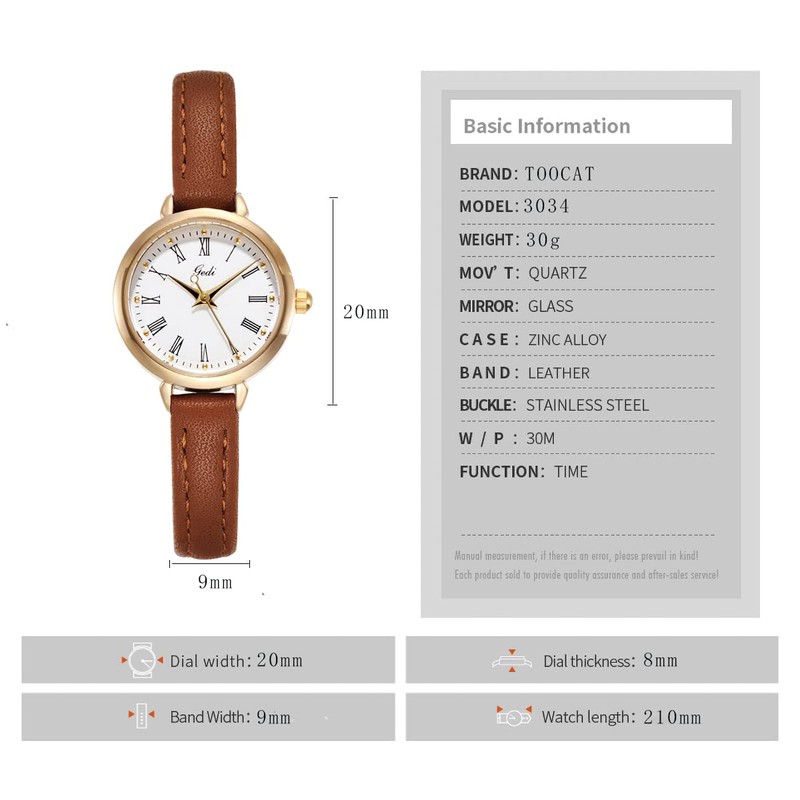Click the WEIGHT: 30g row
The height and width of the screenshot is (800, 800).
[x=587, y=240]
